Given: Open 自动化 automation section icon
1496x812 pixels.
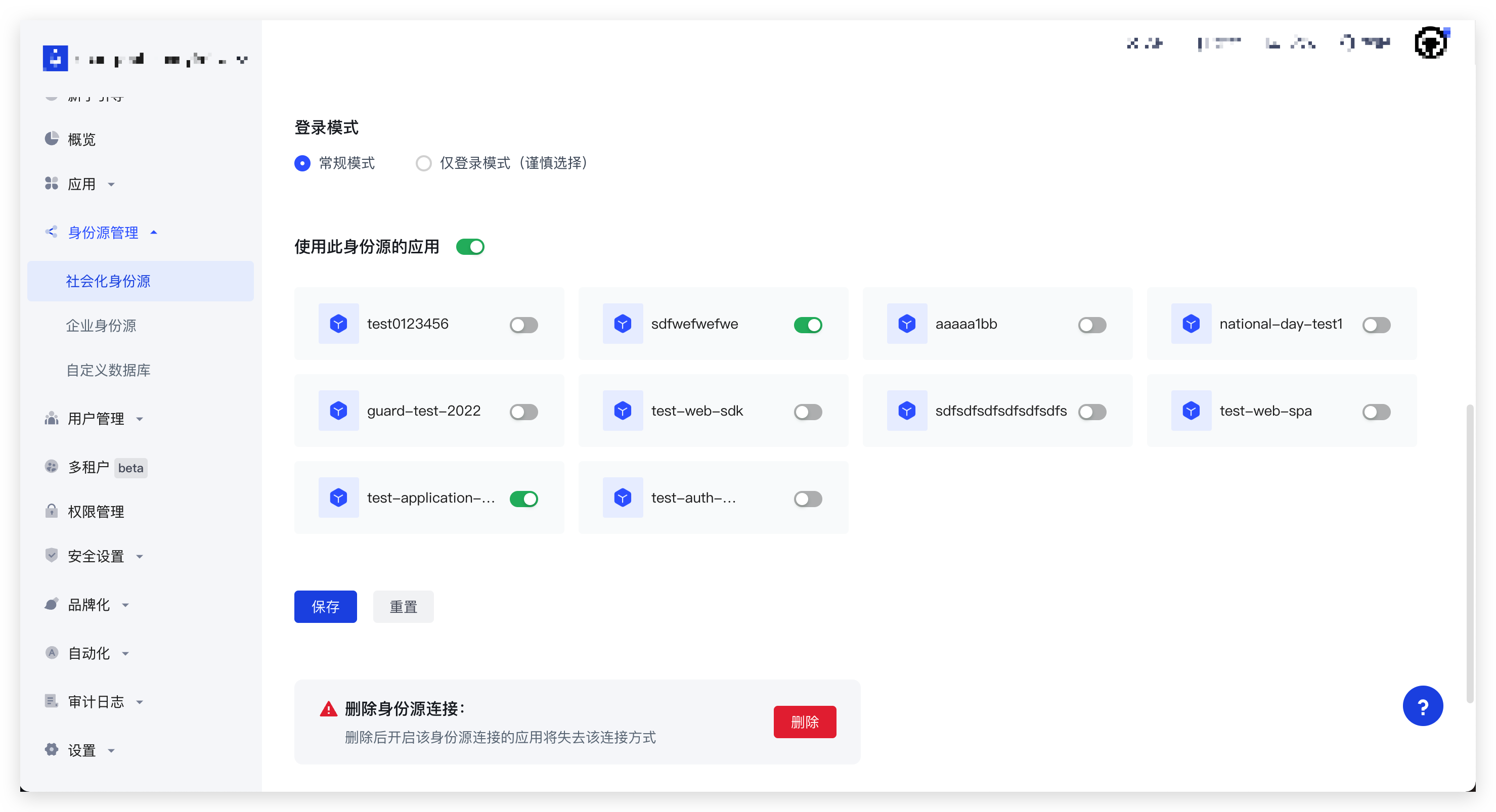Looking at the screenshot, I should tap(52, 652).
